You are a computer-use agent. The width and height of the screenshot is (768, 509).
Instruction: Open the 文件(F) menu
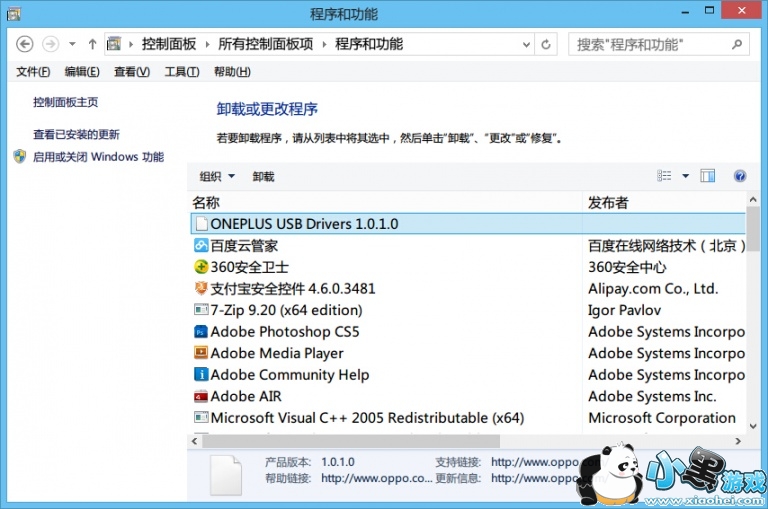point(34,72)
